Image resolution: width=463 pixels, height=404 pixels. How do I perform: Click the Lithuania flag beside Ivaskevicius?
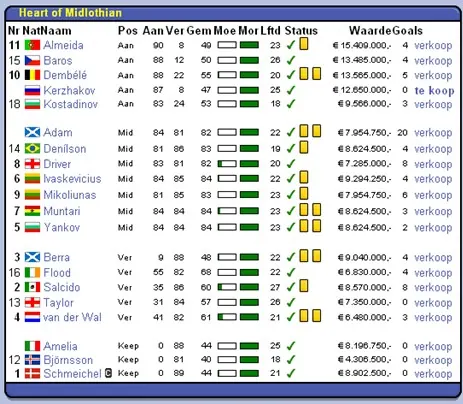point(32,179)
